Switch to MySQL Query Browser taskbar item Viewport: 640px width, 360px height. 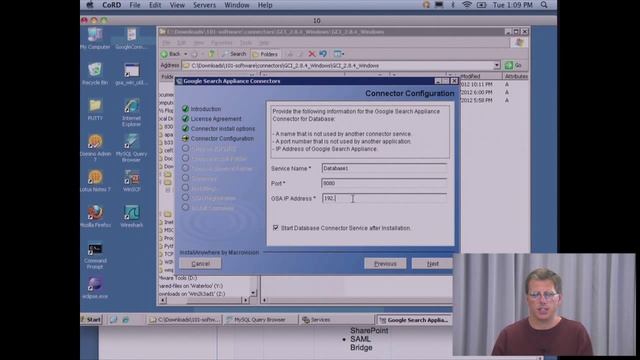click(x=260, y=320)
